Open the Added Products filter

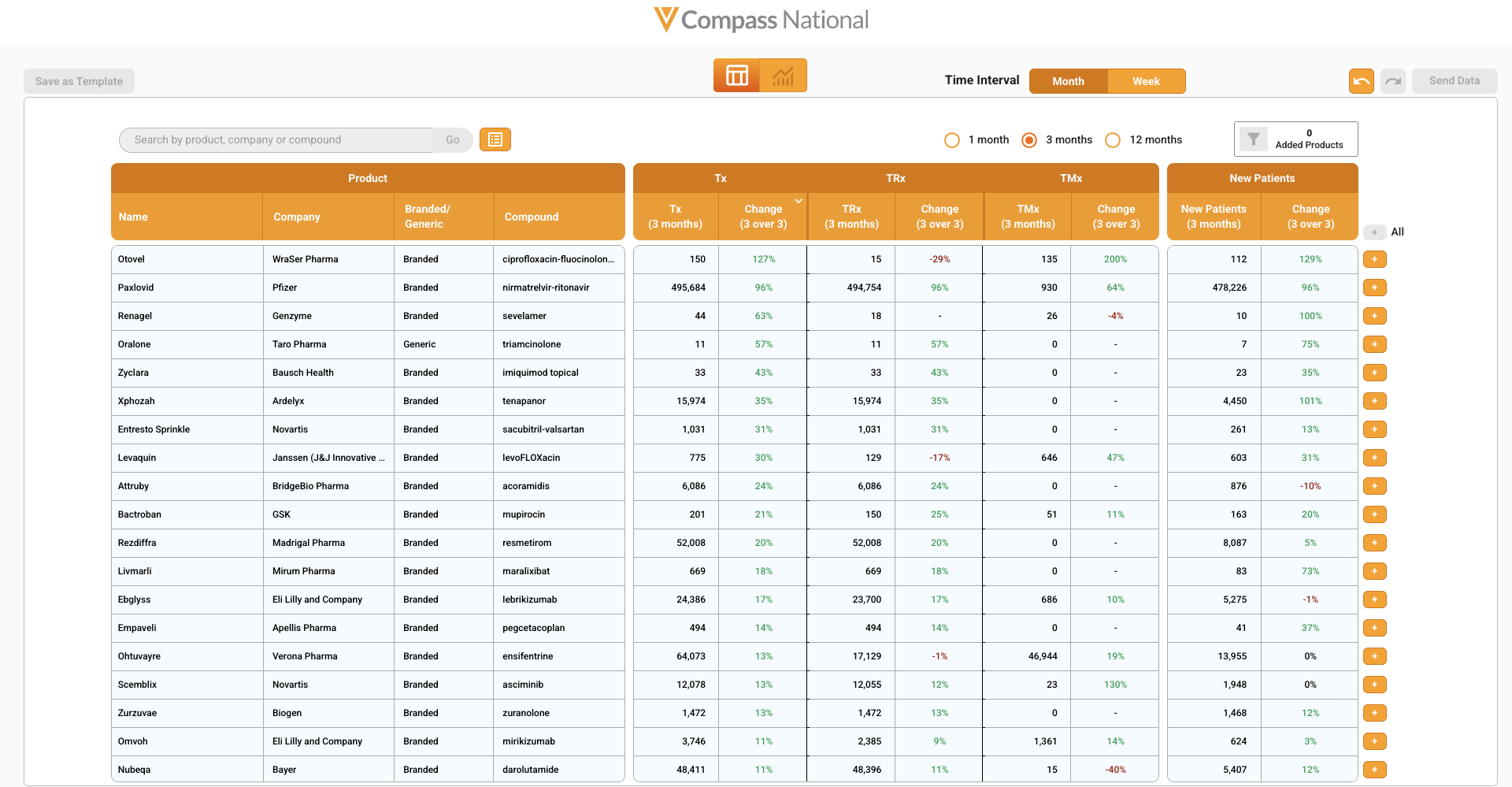pos(1295,139)
